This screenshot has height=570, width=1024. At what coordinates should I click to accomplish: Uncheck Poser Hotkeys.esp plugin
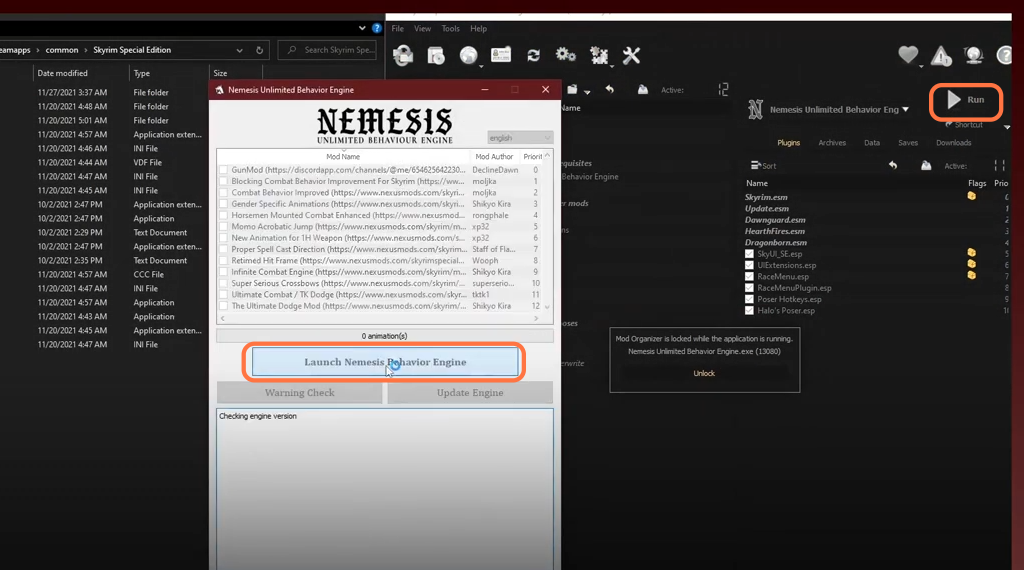click(x=749, y=299)
